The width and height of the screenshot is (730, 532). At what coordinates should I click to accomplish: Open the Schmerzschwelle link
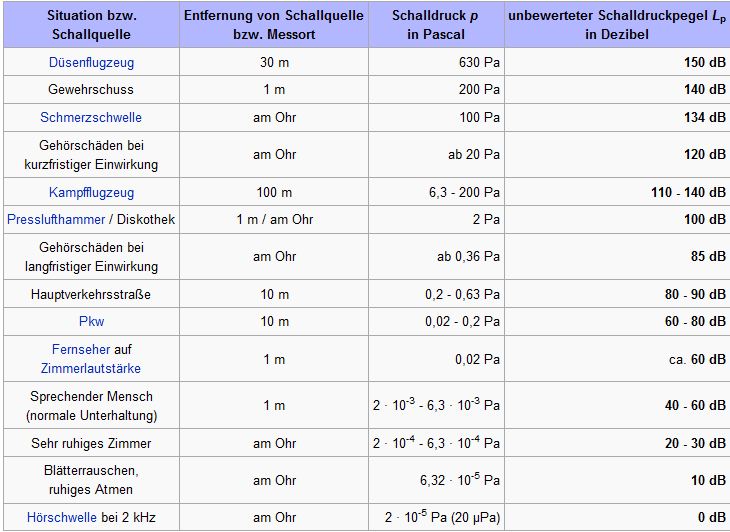tap(91, 117)
